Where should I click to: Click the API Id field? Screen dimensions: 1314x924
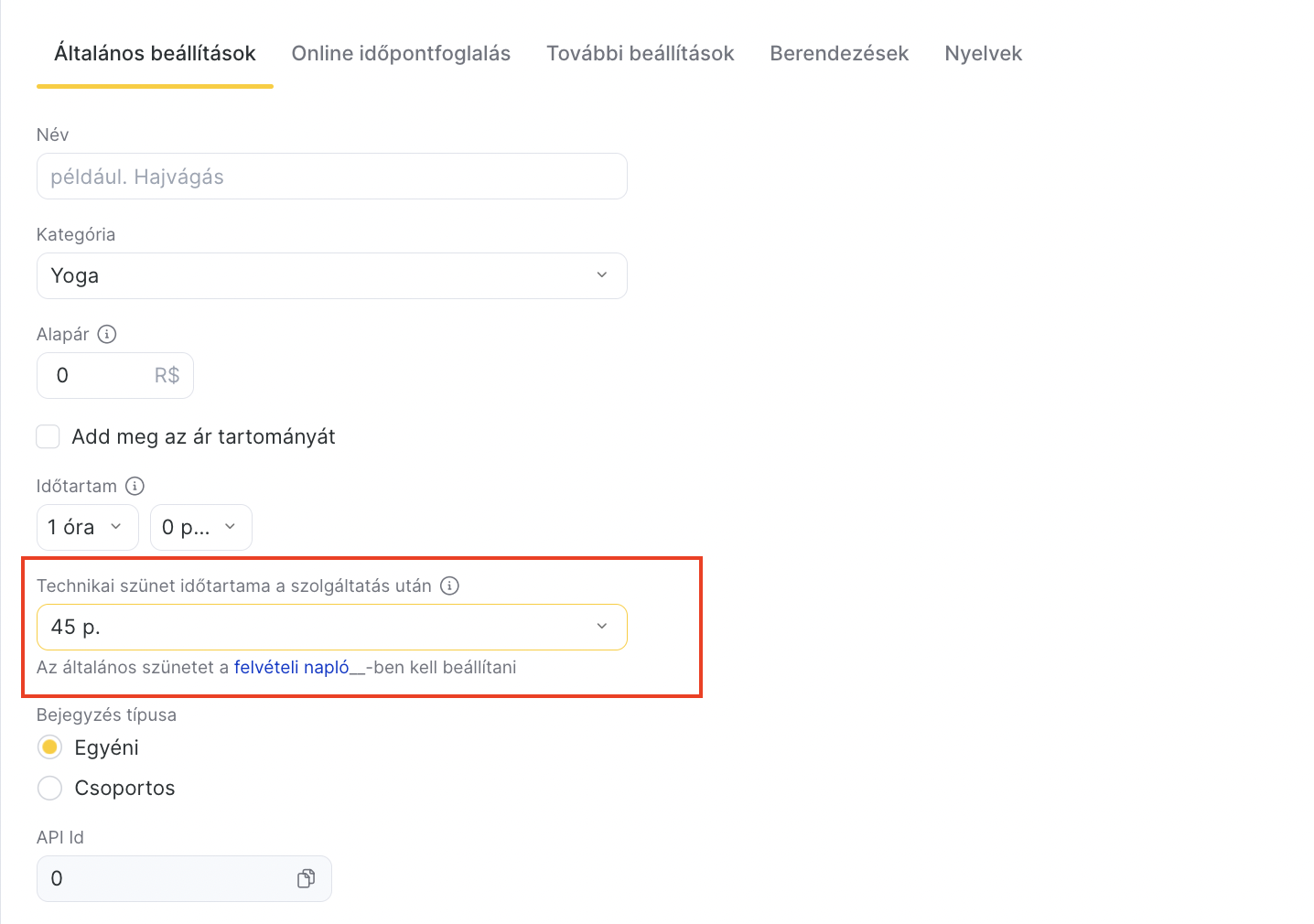point(165,878)
